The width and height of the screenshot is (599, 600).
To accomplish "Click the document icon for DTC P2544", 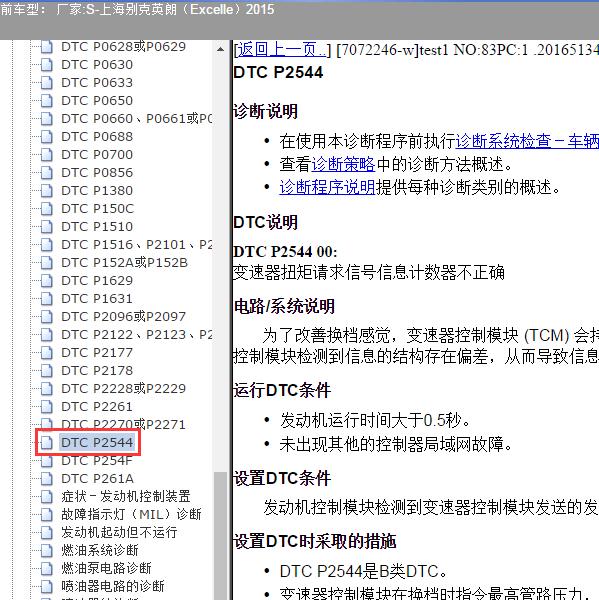I will [x=46, y=442].
